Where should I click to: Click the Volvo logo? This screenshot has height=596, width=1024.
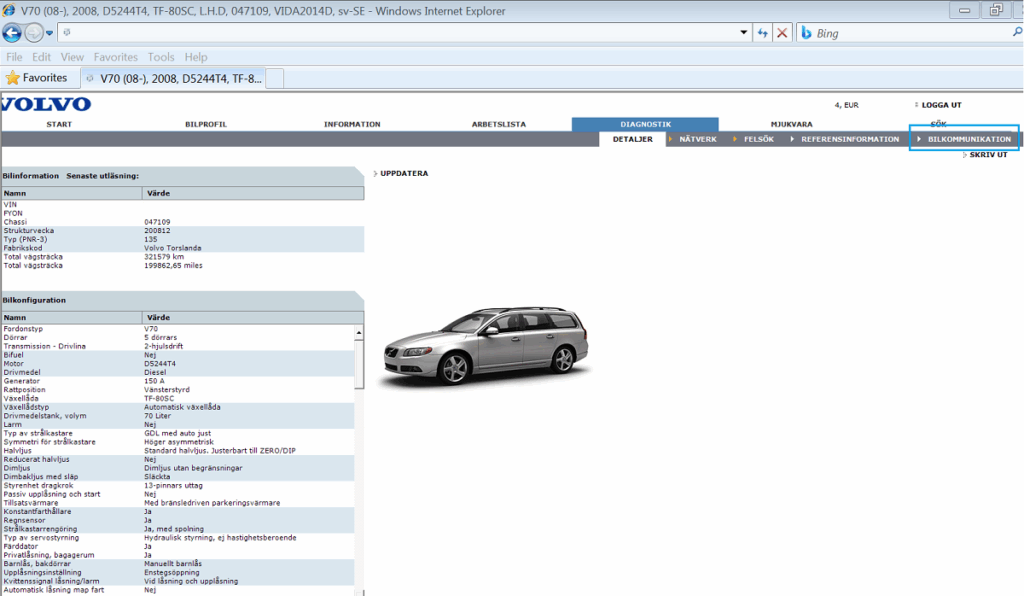click(46, 104)
